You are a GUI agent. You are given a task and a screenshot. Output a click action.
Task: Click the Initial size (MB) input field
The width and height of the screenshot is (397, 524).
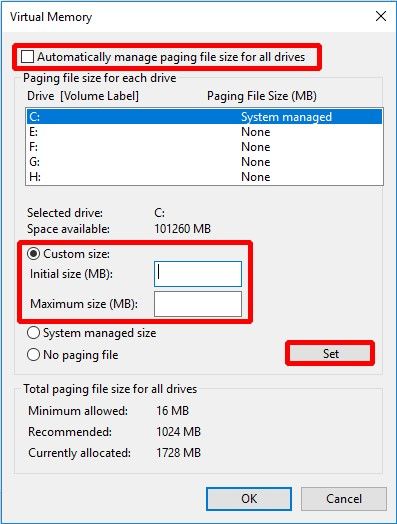click(x=198, y=274)
